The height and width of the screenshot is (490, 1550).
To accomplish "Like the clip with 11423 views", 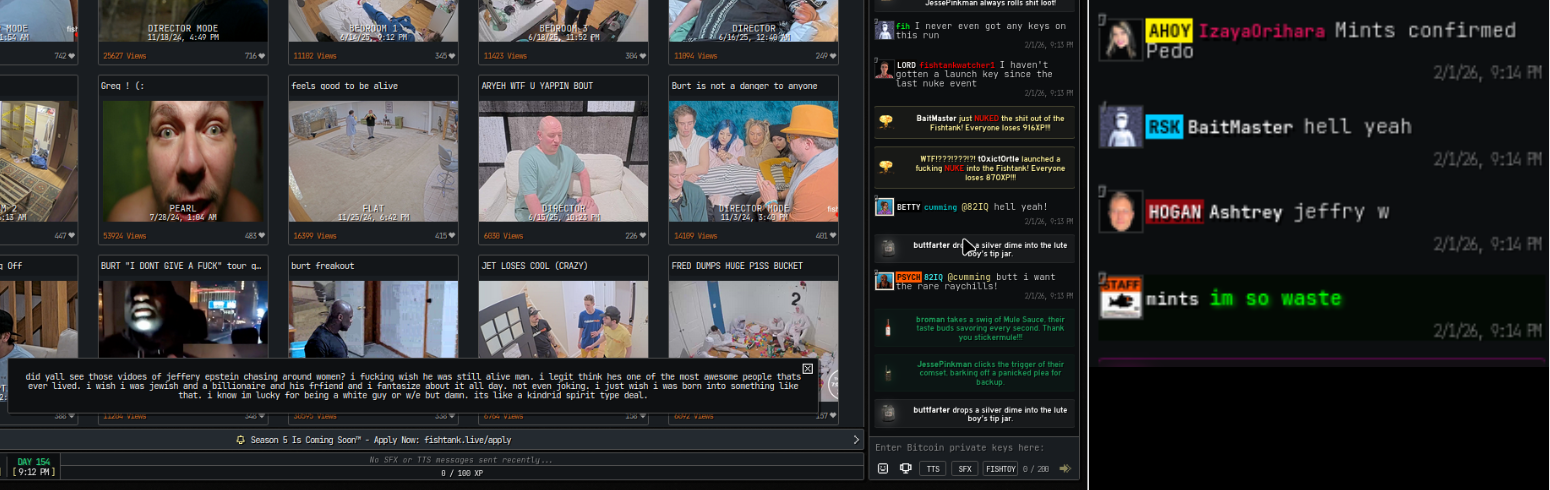I will (642, 56).
